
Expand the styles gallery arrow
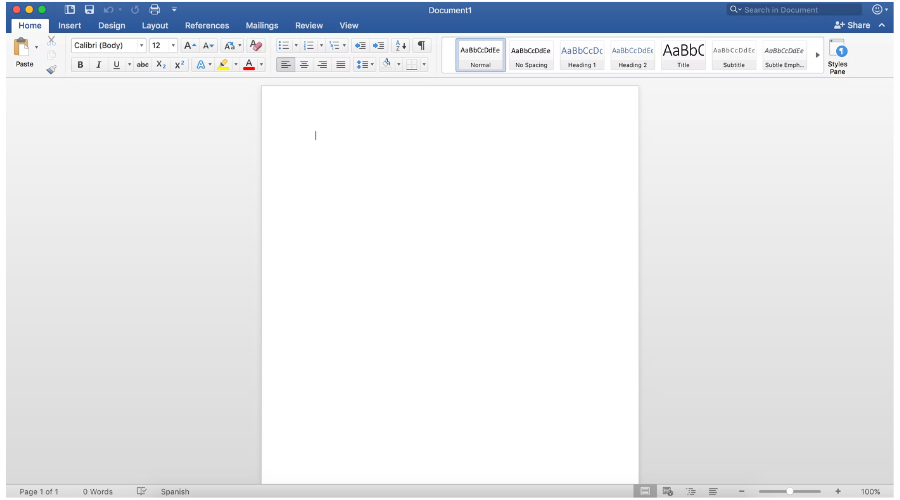(817, 55)
